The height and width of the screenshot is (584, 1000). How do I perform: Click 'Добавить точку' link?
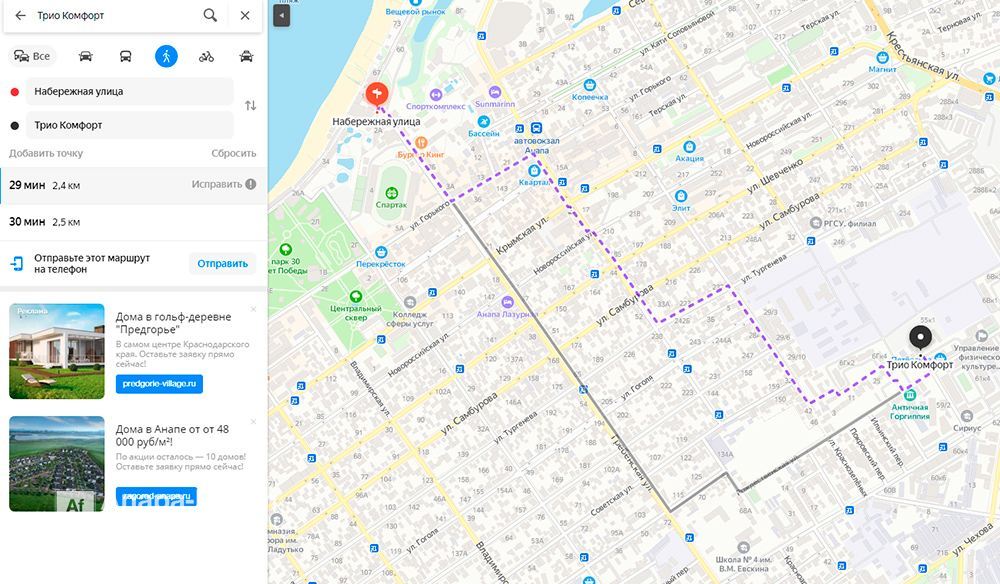[46, 153]
